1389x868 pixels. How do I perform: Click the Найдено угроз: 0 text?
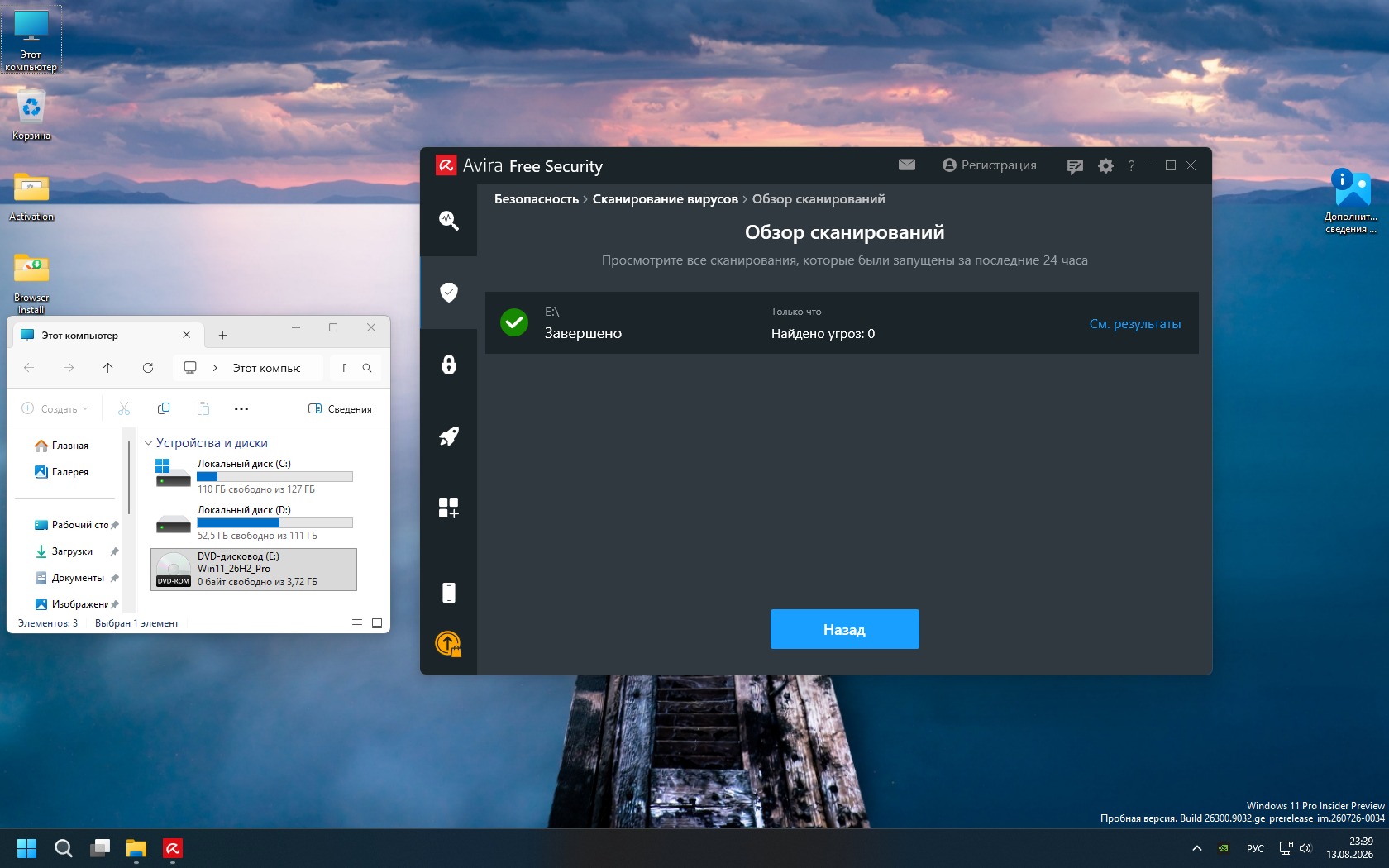pos(823,334)
